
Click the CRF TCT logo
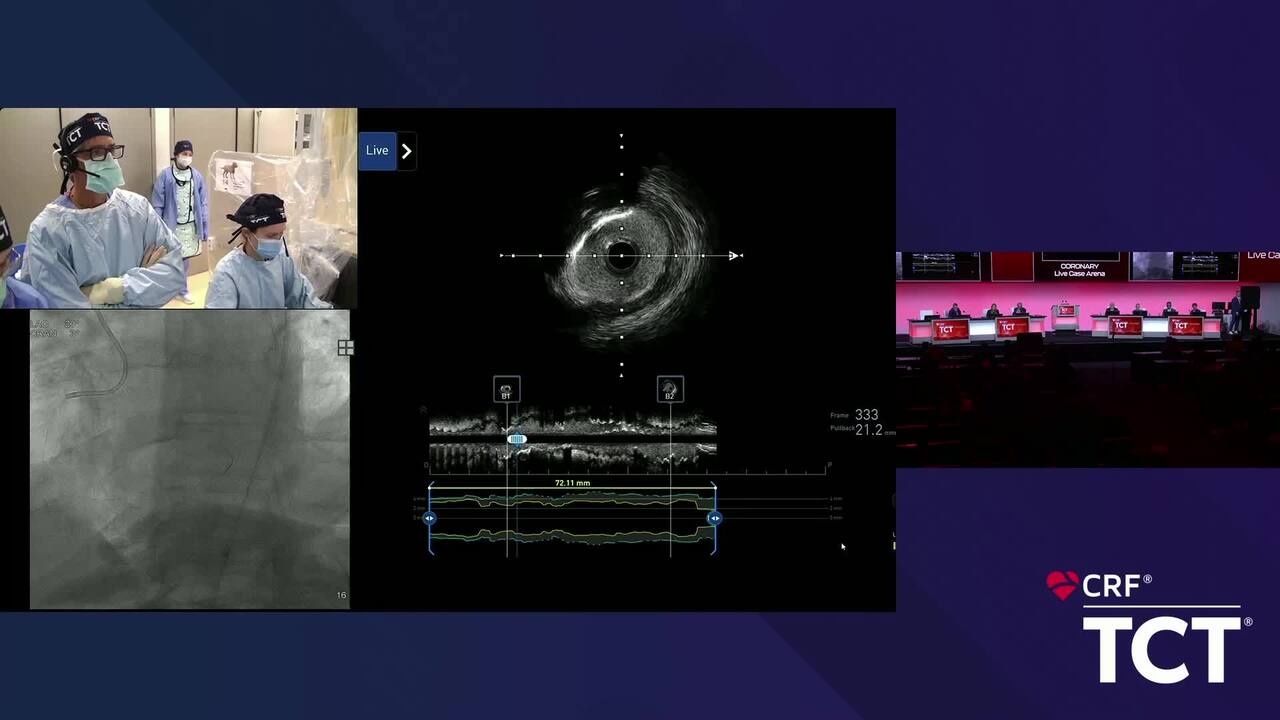tap(1150, 628)
